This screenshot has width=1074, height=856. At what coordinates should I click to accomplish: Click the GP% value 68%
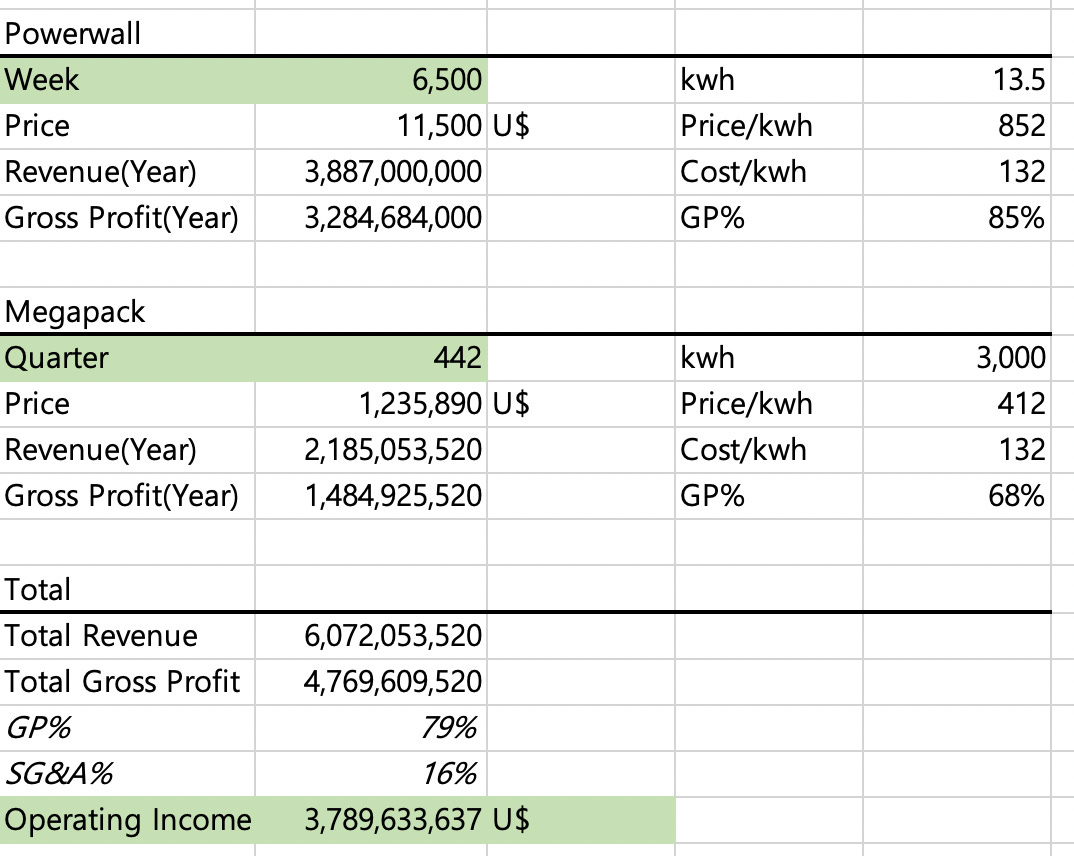(956, 496)
